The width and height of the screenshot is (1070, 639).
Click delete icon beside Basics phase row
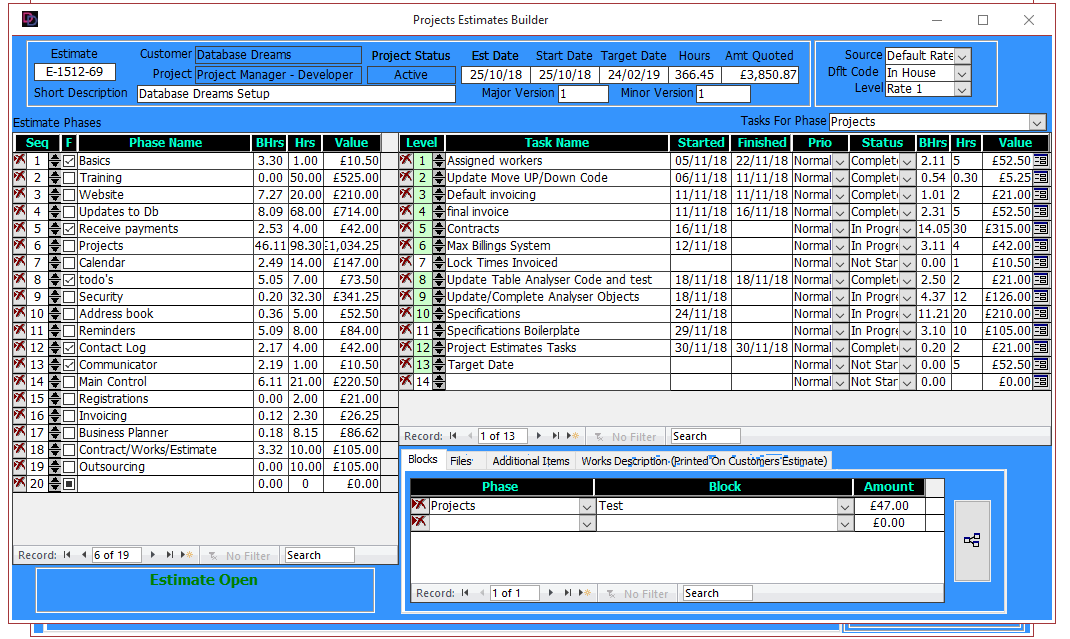coord(19,161)
